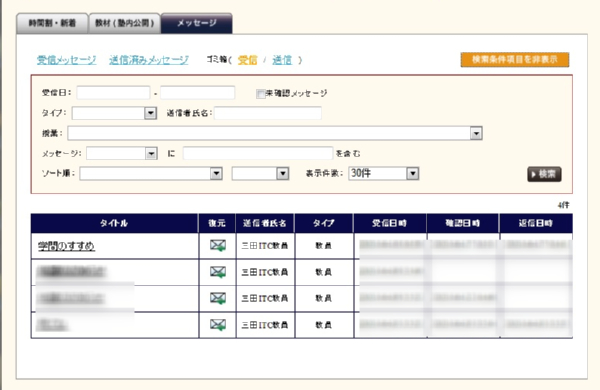Viewport: 600px width, 390px height.
Task: Open the タイプ dropdown
Action: click(x=114, y=113)
